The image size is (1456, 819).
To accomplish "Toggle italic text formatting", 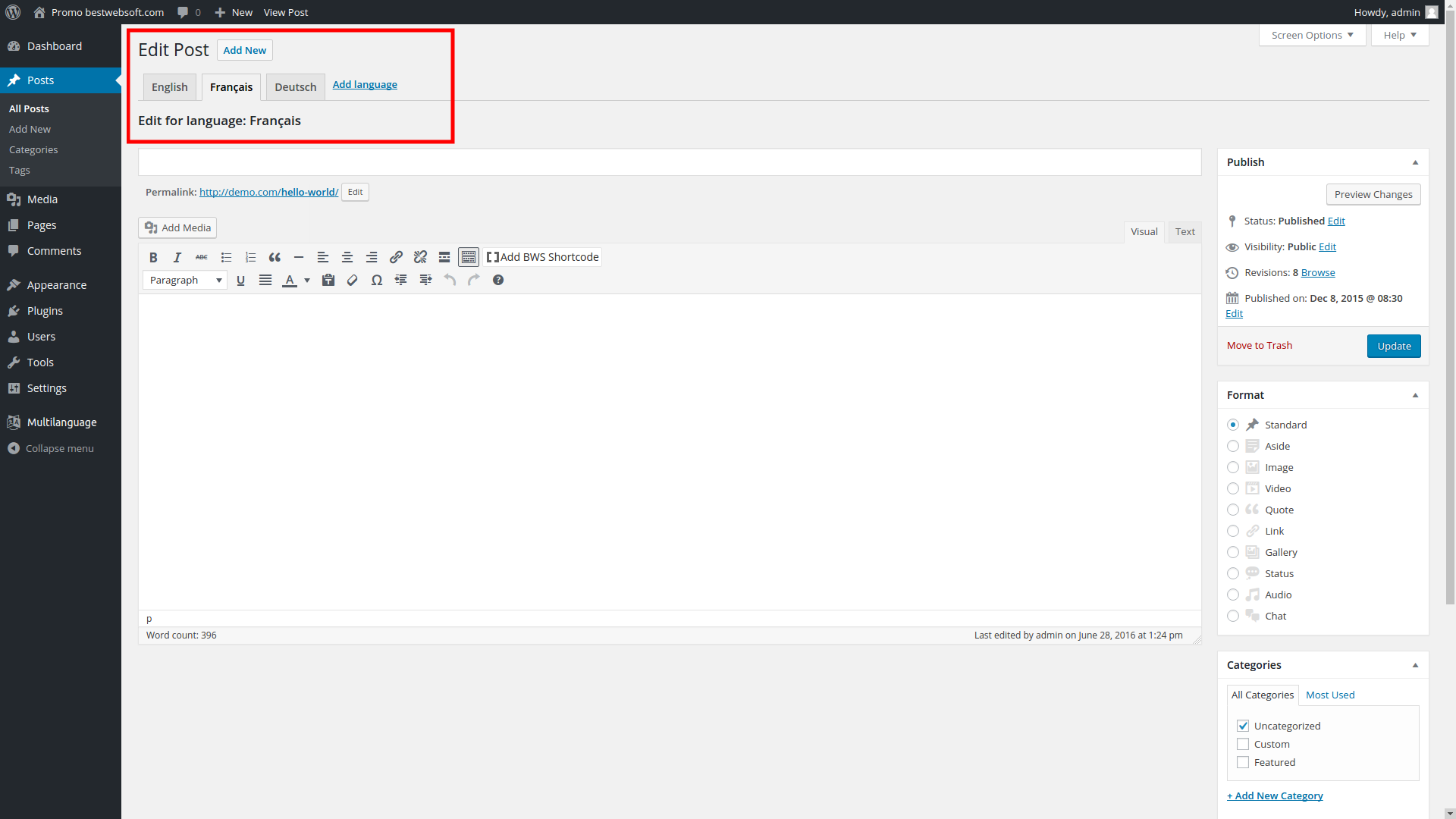I will pyautogui.click(x=177, y=257).
